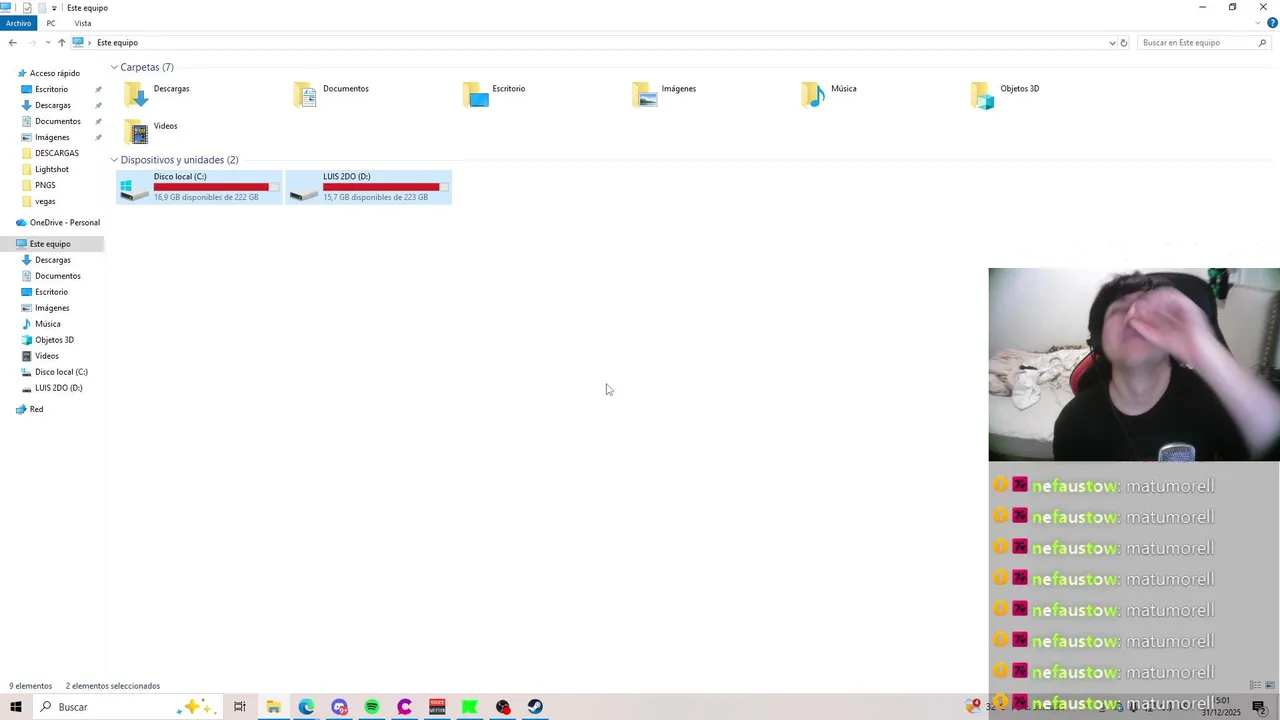Click the Properties quick access toolbar icon

(27, 8)
